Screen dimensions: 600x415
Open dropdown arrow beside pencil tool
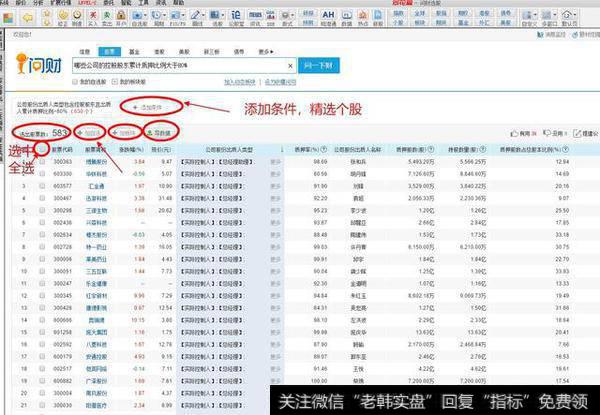202,16
